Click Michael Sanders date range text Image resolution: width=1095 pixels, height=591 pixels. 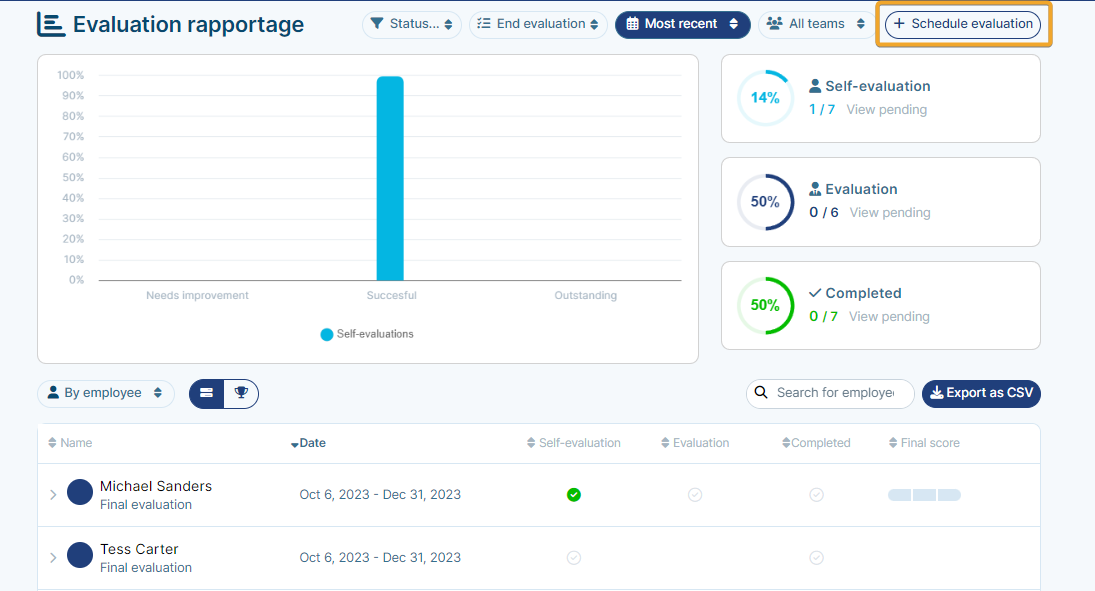[380, 495]
